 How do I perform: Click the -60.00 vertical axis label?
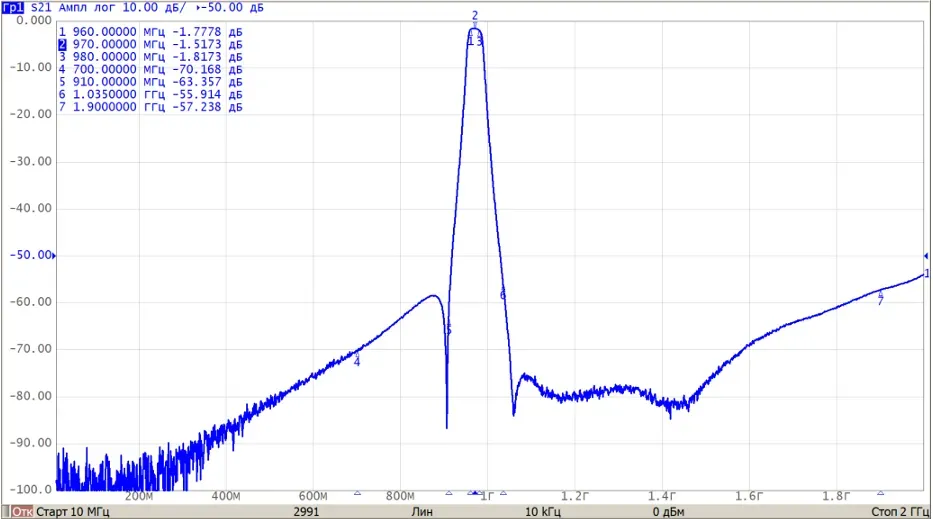(x=31, y=302)
